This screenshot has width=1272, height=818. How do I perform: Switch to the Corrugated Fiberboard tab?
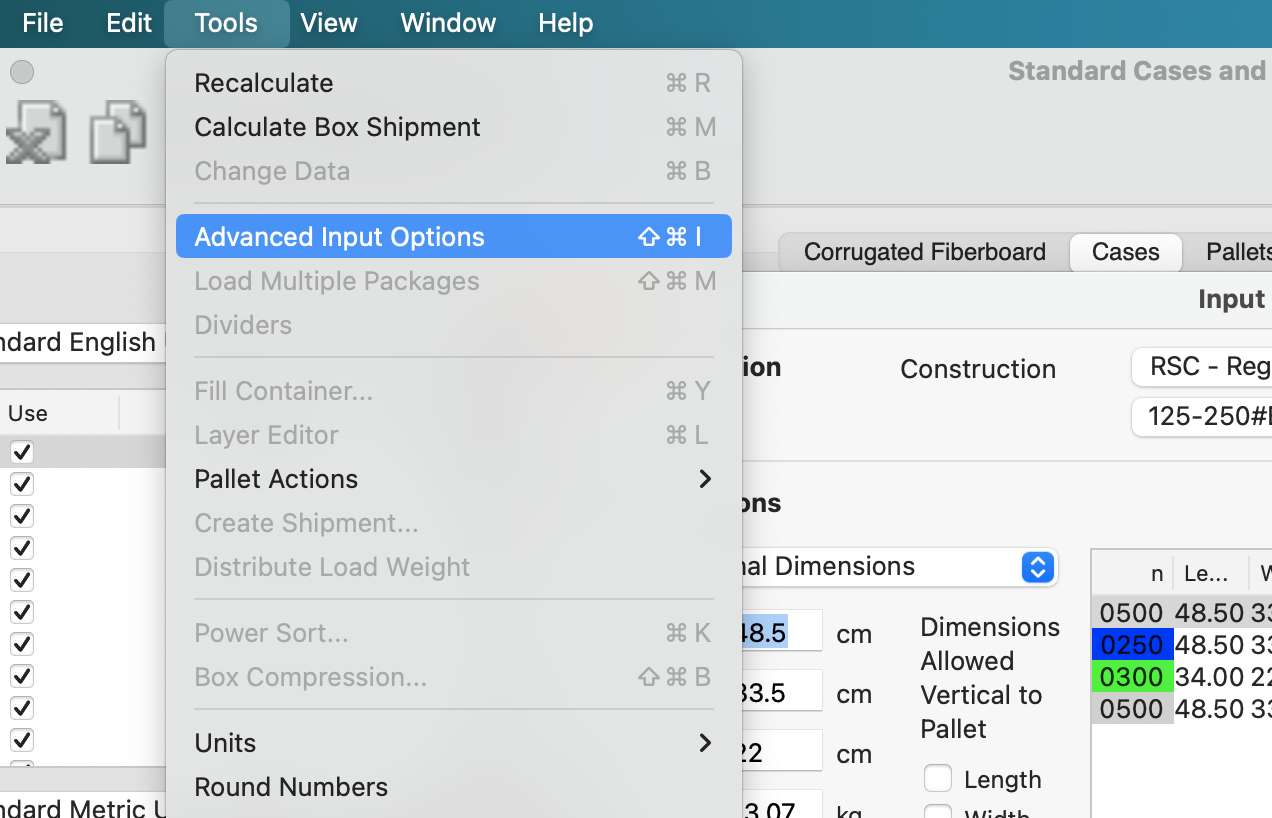pyautogui.click(x=924, y=252)
